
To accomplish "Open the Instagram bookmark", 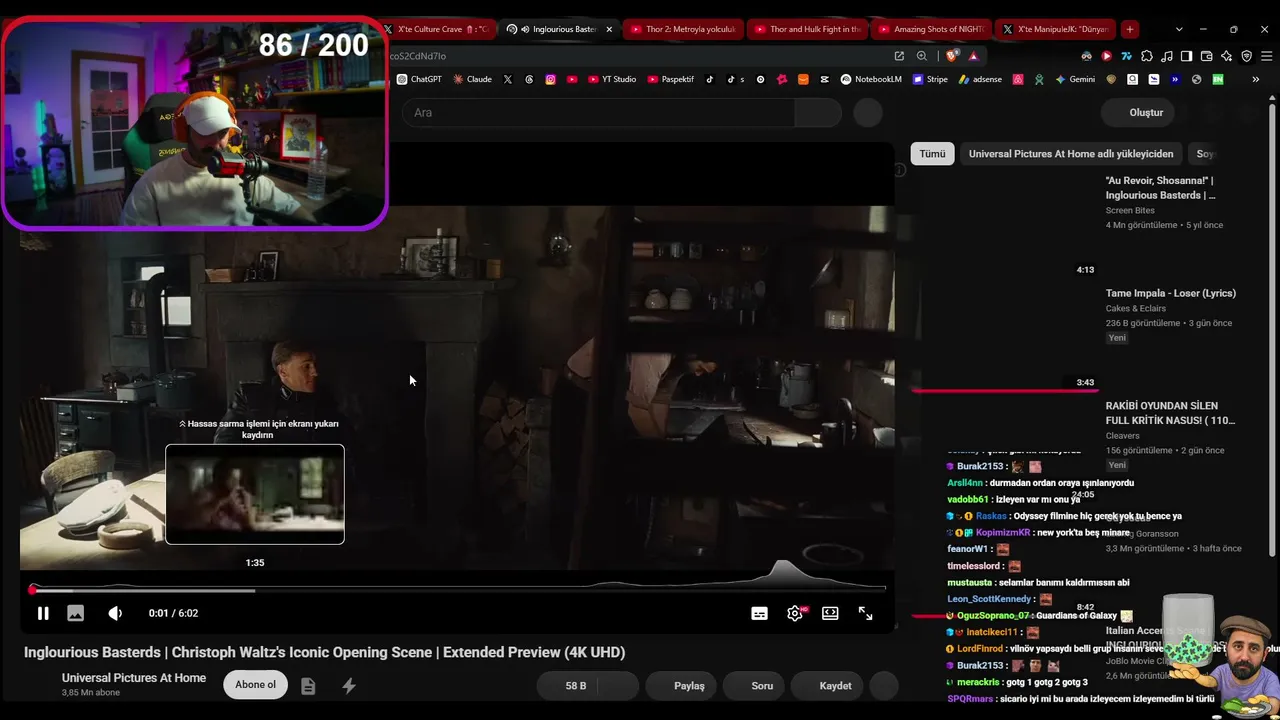I will pyautogui.click(x=550, y=79).
